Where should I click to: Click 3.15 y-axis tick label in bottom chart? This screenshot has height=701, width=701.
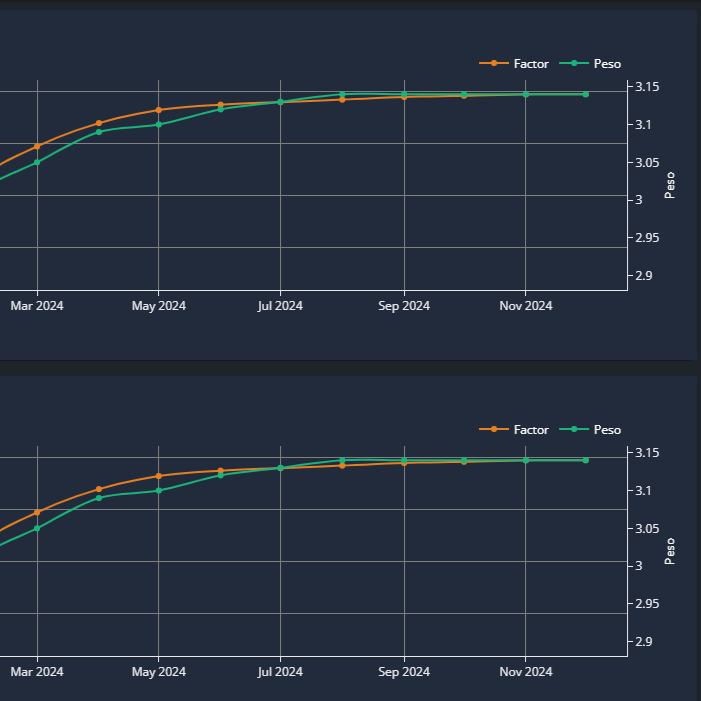[x=646, y=453]
